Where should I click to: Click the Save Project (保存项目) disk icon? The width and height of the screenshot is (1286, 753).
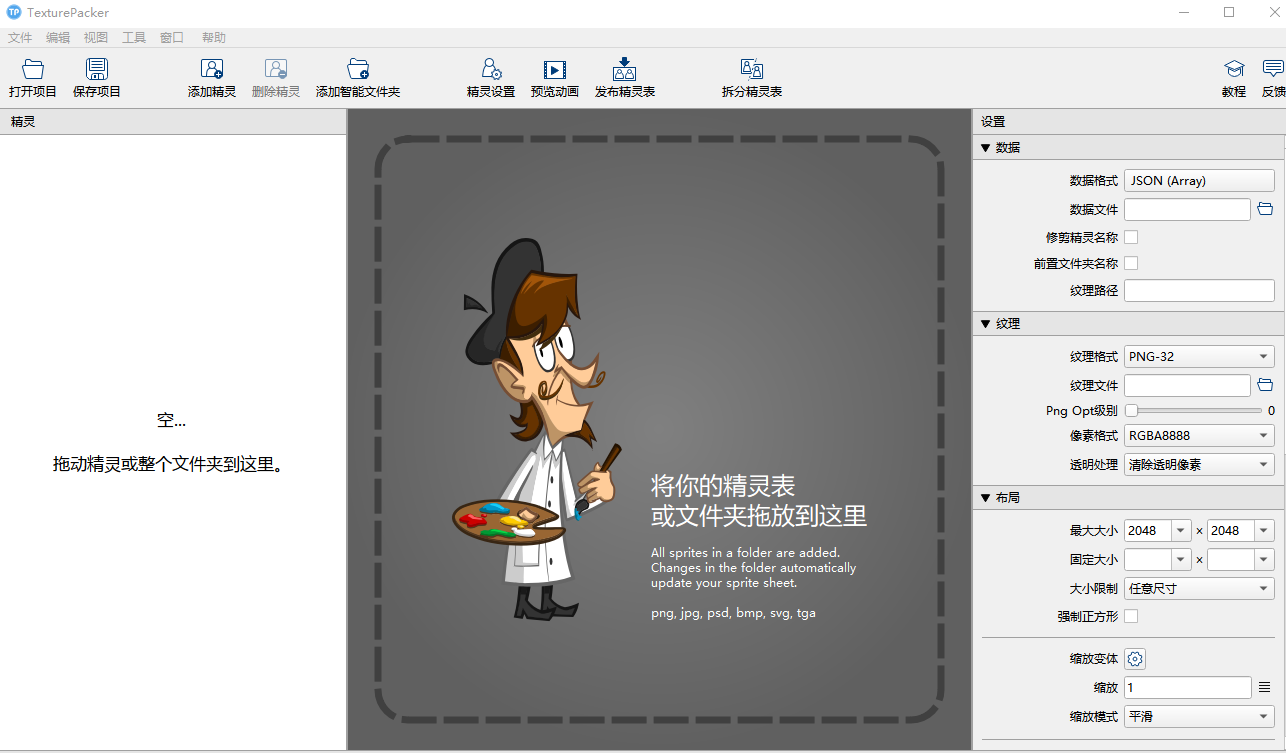97,69
